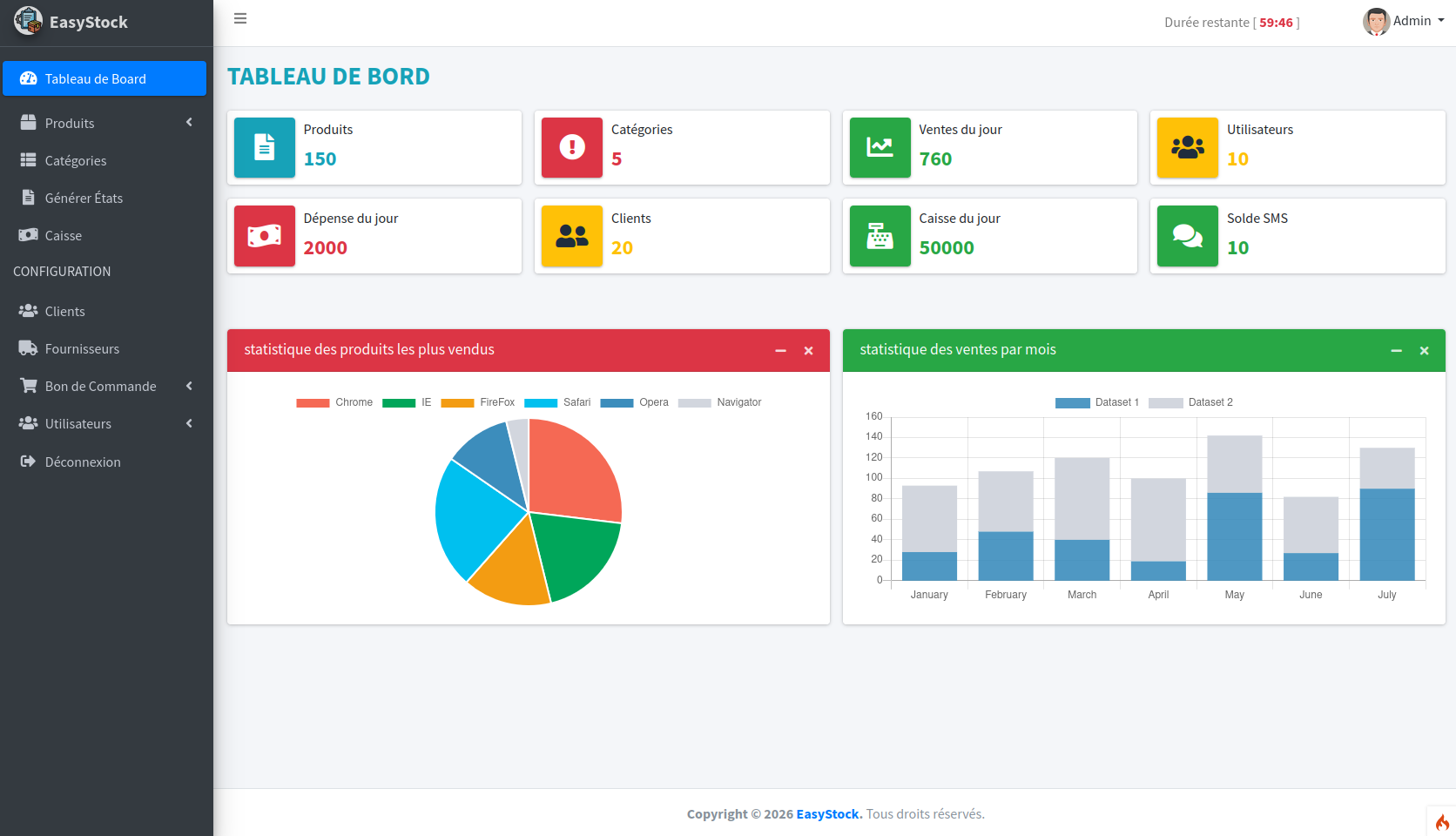Open Générer États in sidebar
Image resolution: width=1456 pixels, height=836 pixels.
84,198
